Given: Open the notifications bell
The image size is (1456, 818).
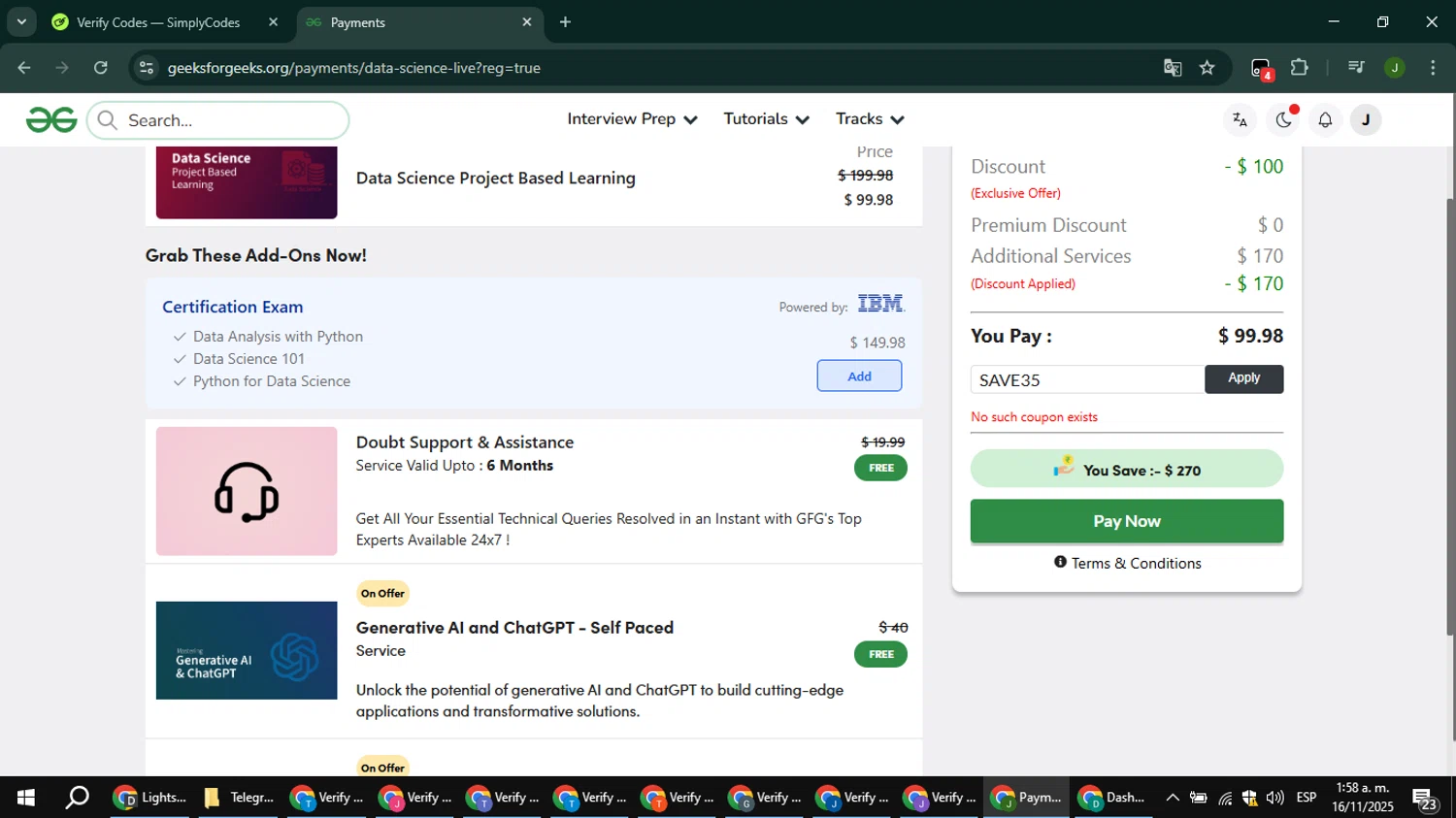Looking at the screenshot, I should pyautogui.click(x=1325, y=120).
